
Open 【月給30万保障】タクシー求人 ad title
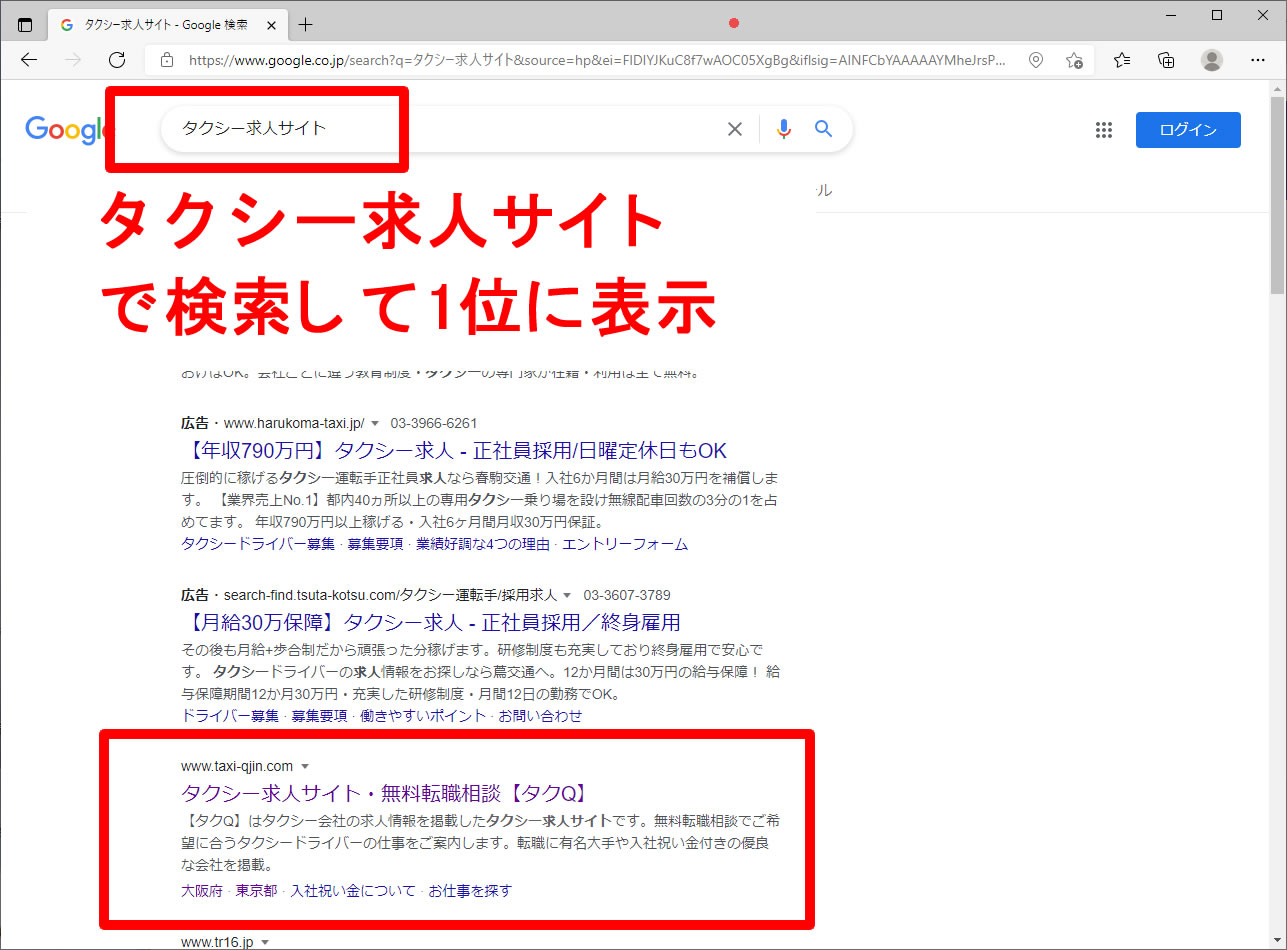click(x=431, y=622)
